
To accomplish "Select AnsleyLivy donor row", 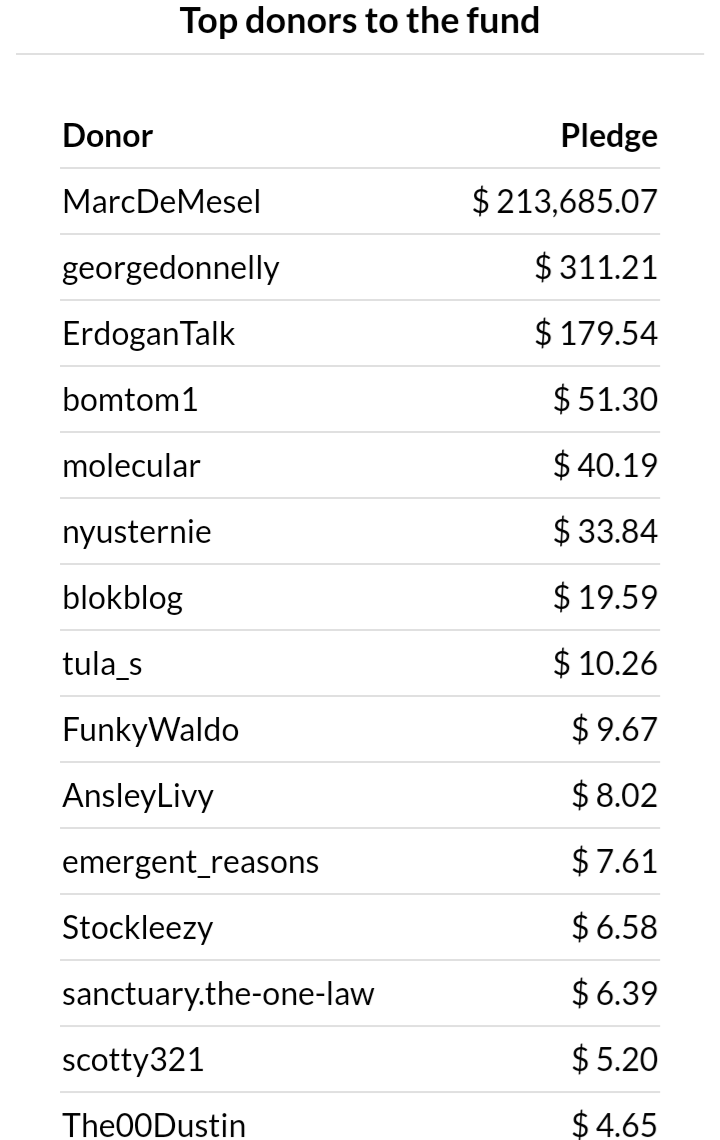I will (360, 795).
